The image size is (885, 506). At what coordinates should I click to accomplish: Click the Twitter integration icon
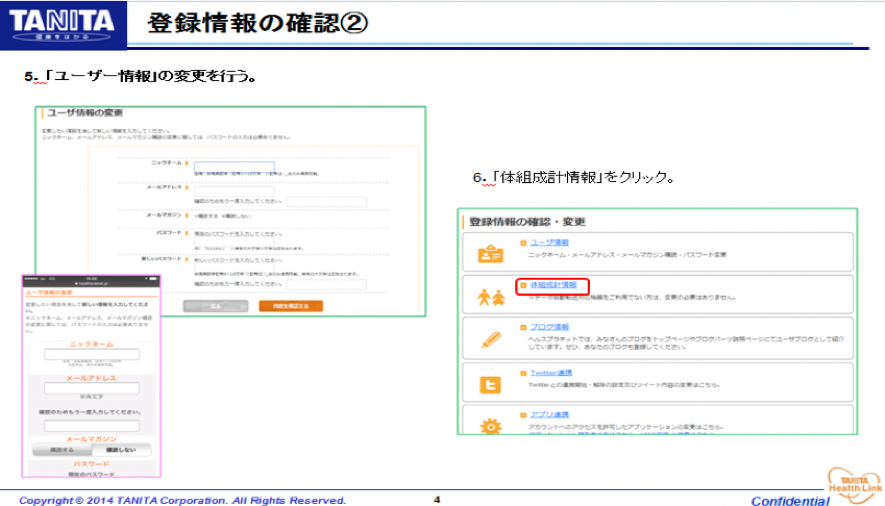coord(490,383)
